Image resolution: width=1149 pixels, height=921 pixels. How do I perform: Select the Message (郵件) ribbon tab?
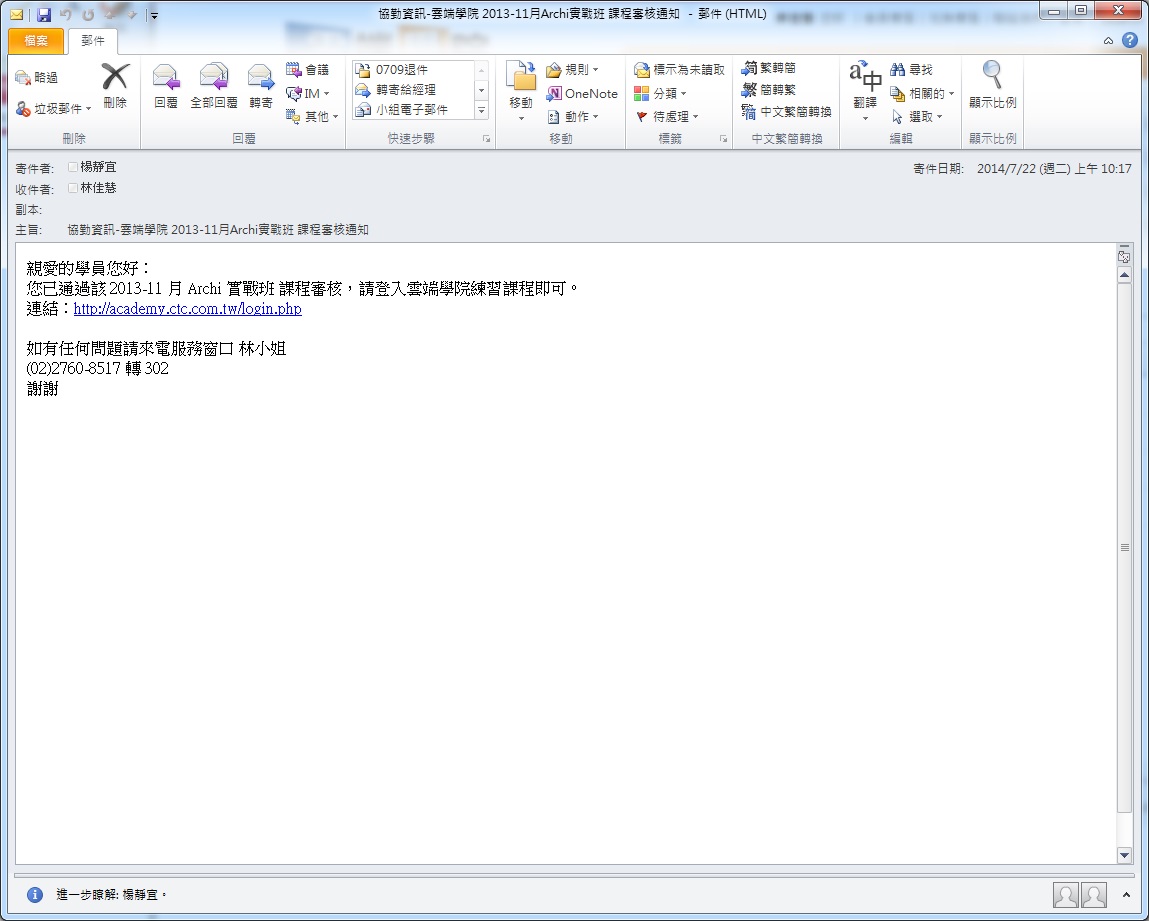(92, 41)
